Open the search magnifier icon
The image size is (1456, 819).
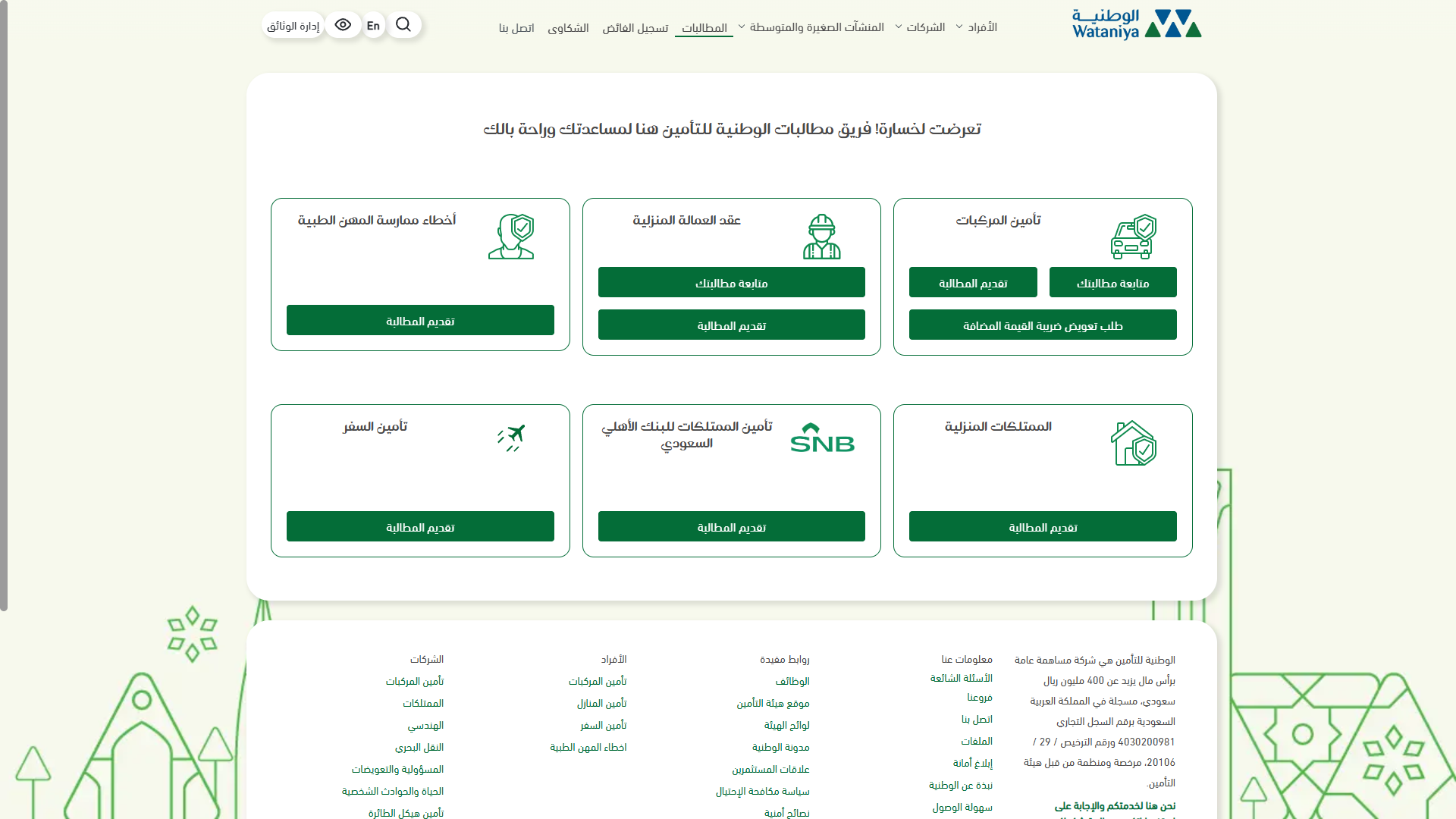(x=403, y=25)
